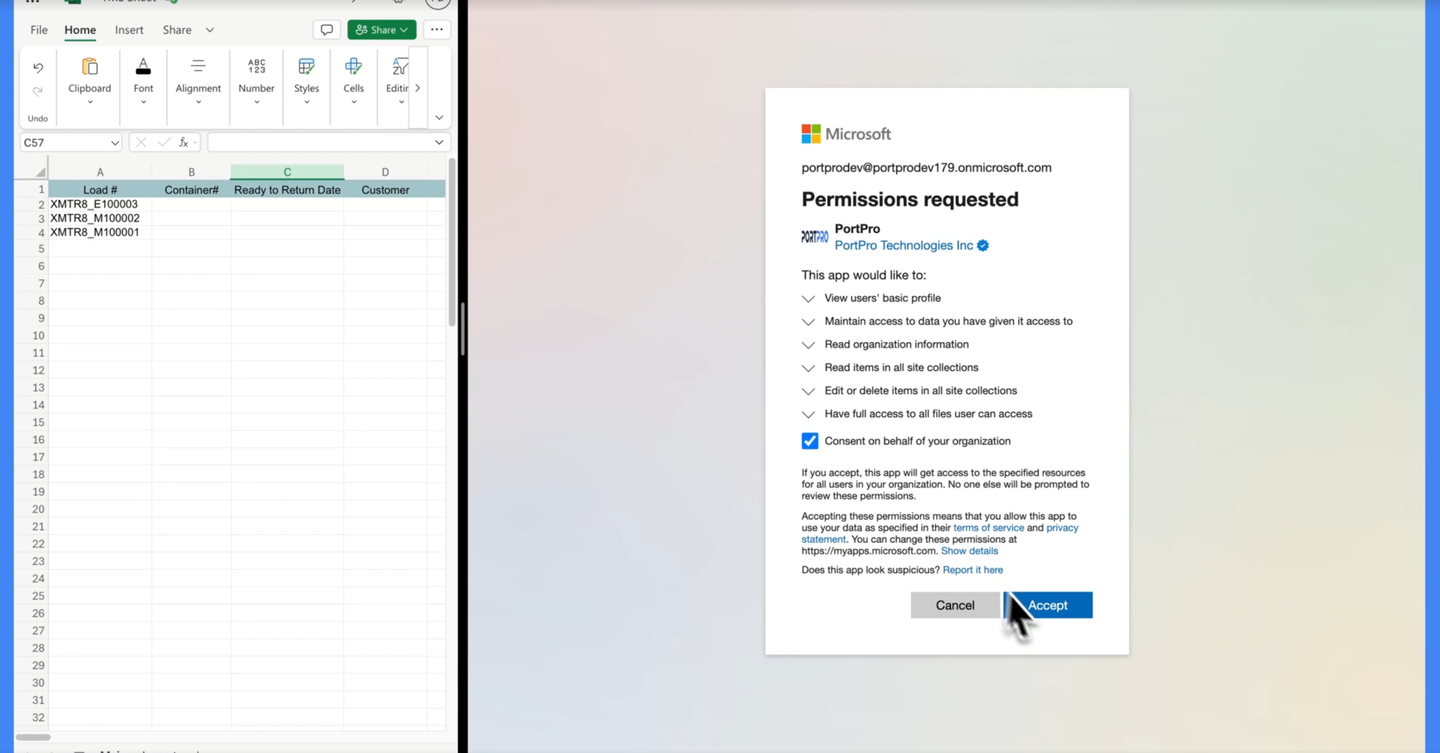Expand the View users' basic profile permission
This screenshot has width=1440, height=753.
808,299
